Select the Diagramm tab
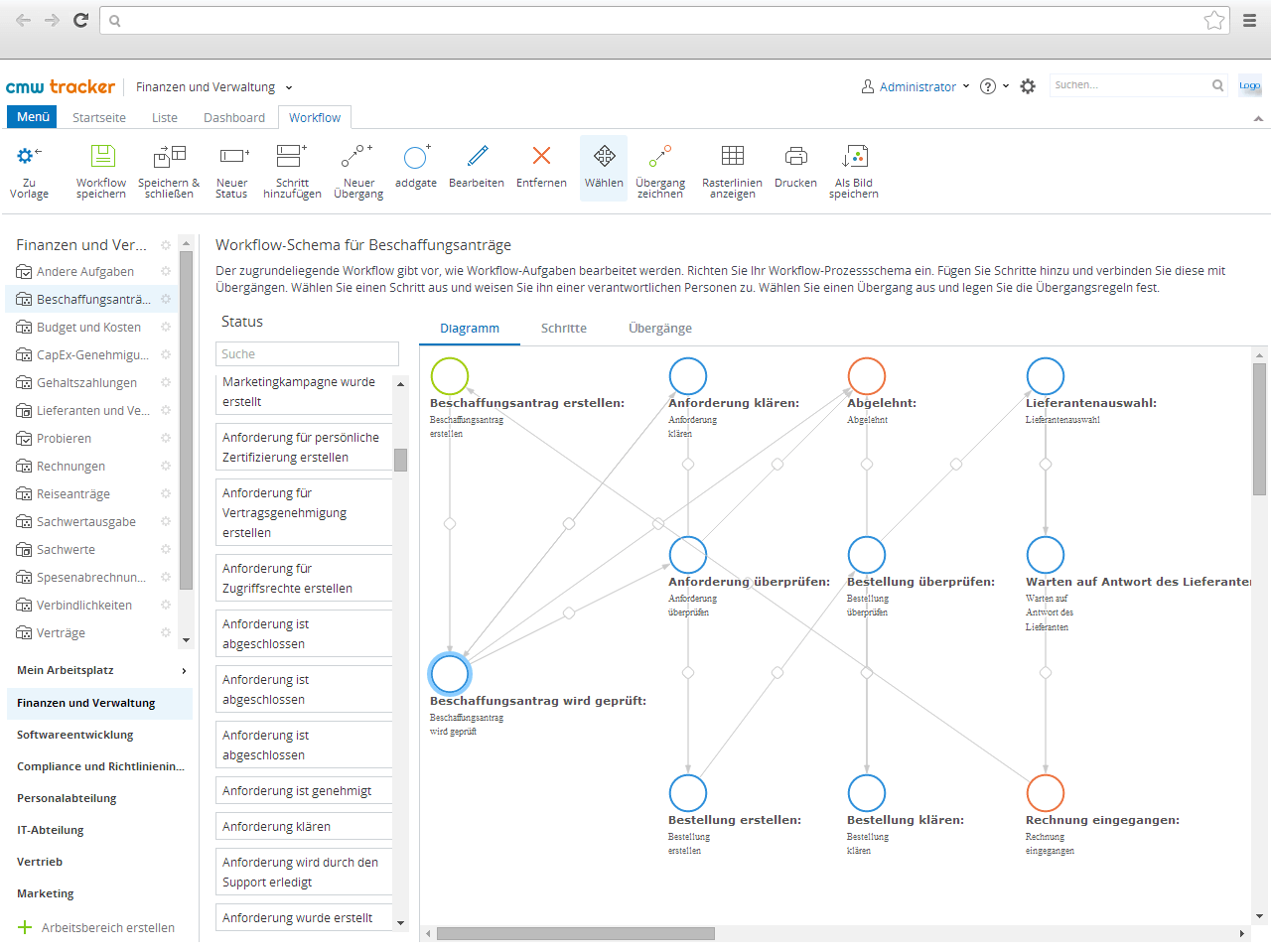Viewport: 1271px width, 952px height. tap(470, 329)
